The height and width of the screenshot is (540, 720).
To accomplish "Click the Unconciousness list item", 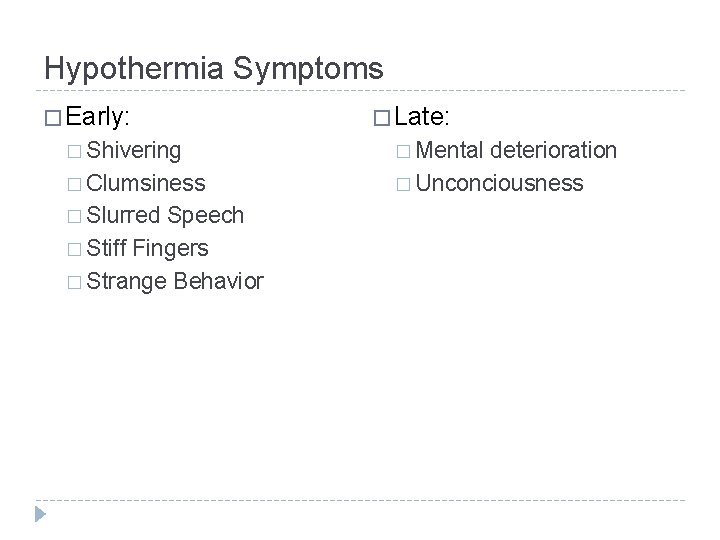I will [499, 183].
